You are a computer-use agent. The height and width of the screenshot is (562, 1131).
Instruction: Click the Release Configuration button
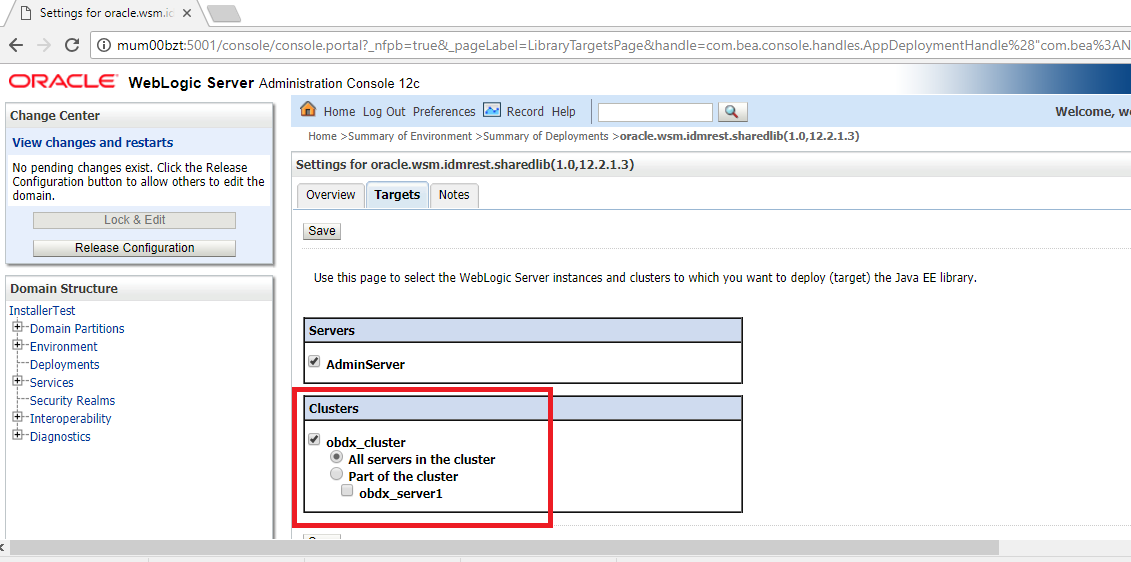coord(134,247)
